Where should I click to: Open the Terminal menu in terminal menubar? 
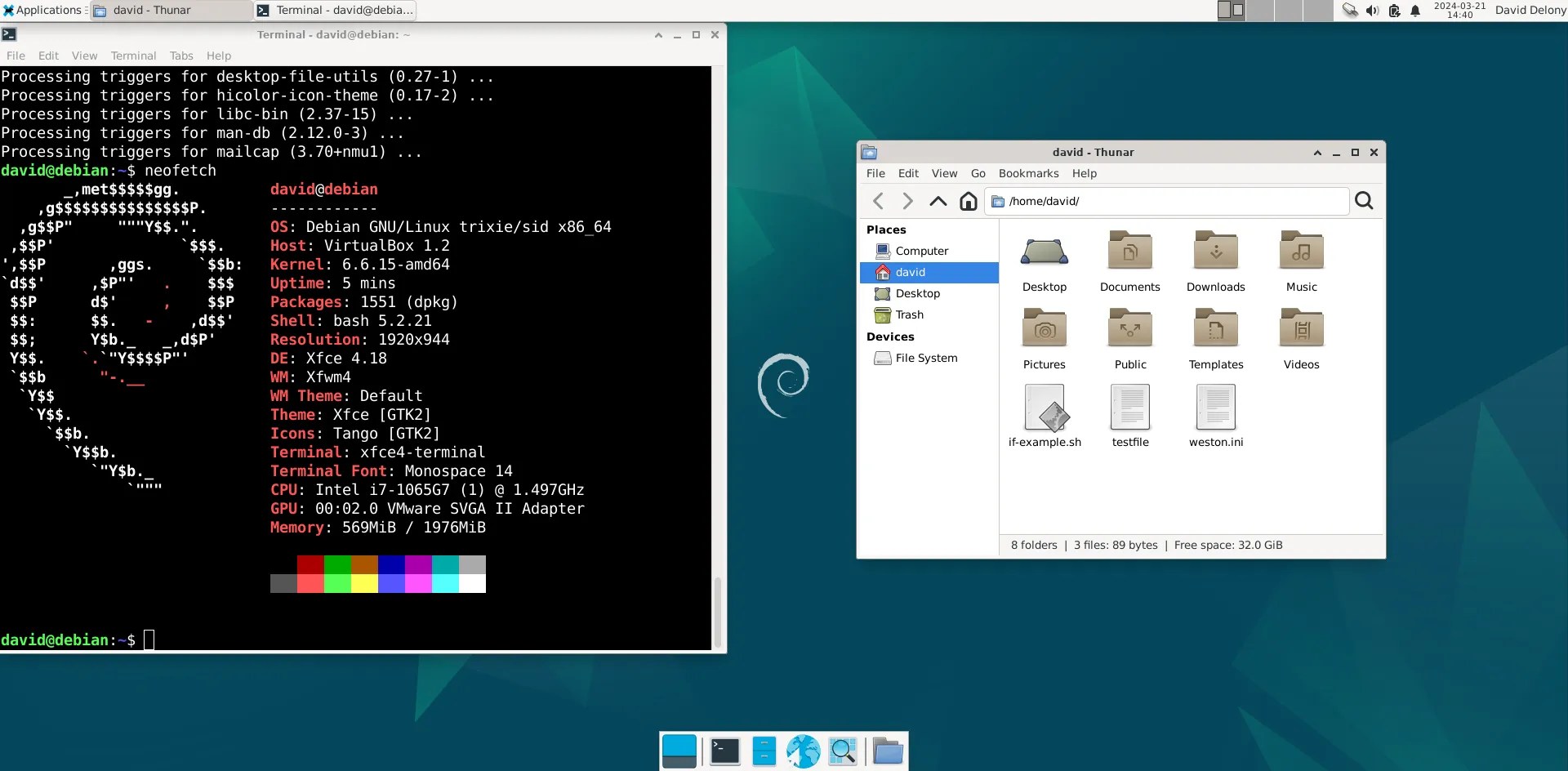[133, 56]
